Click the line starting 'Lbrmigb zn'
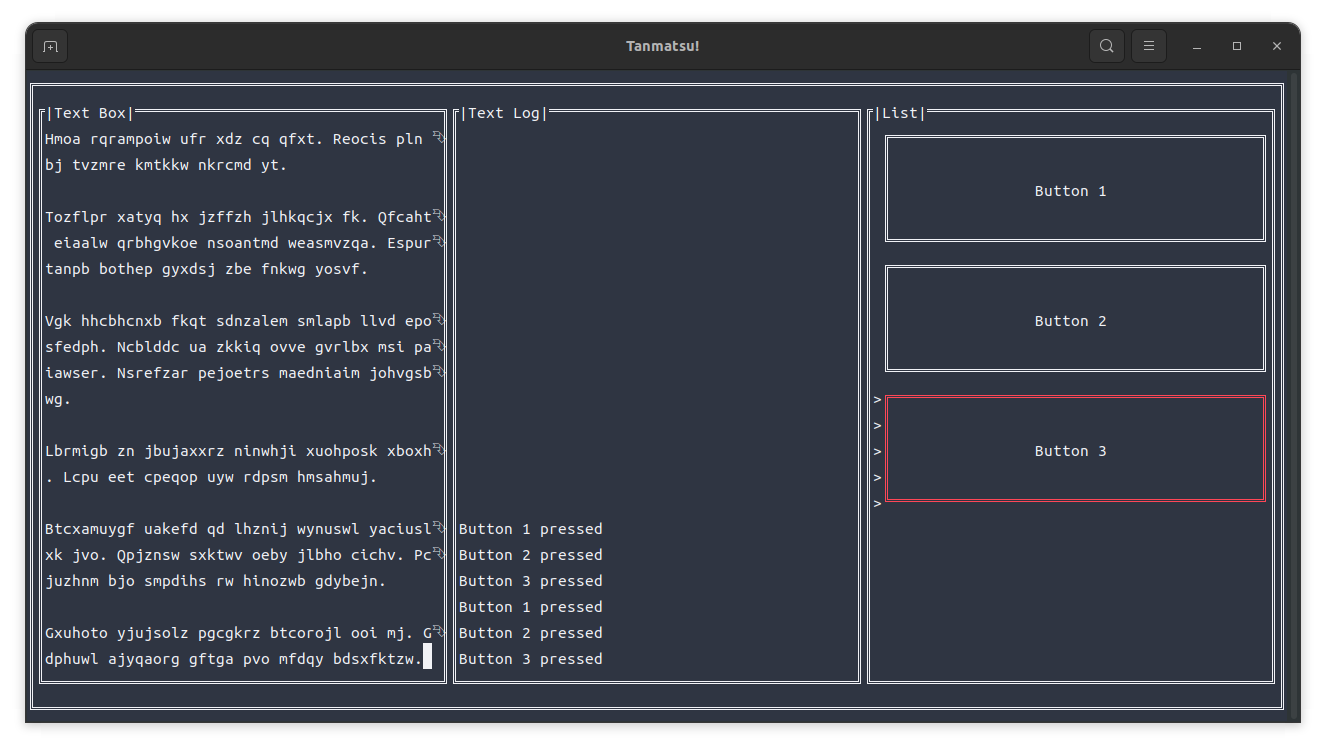Screen dimensions: 1326x751 (238, 451)
